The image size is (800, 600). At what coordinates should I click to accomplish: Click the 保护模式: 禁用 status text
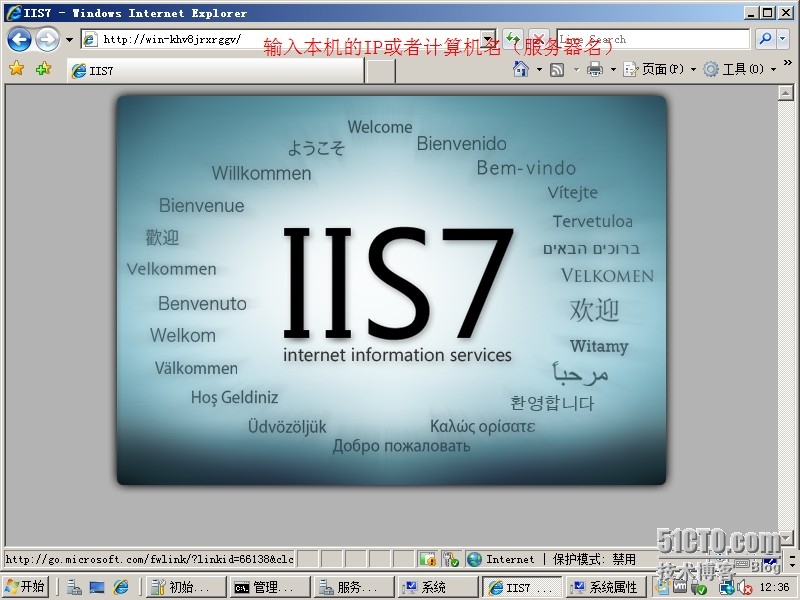point(594,559)
